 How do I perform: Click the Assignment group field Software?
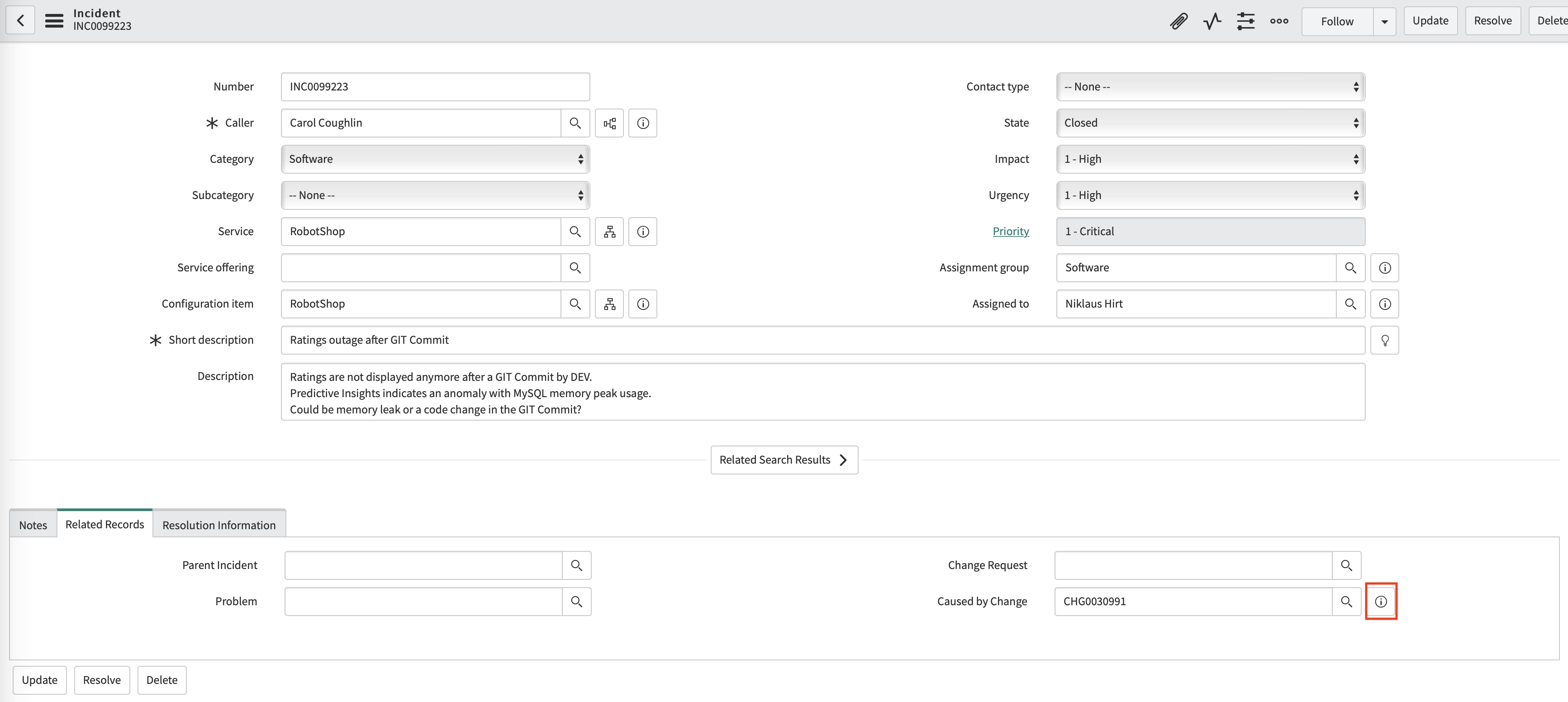pyautogui.click(x=1196, y=268)
